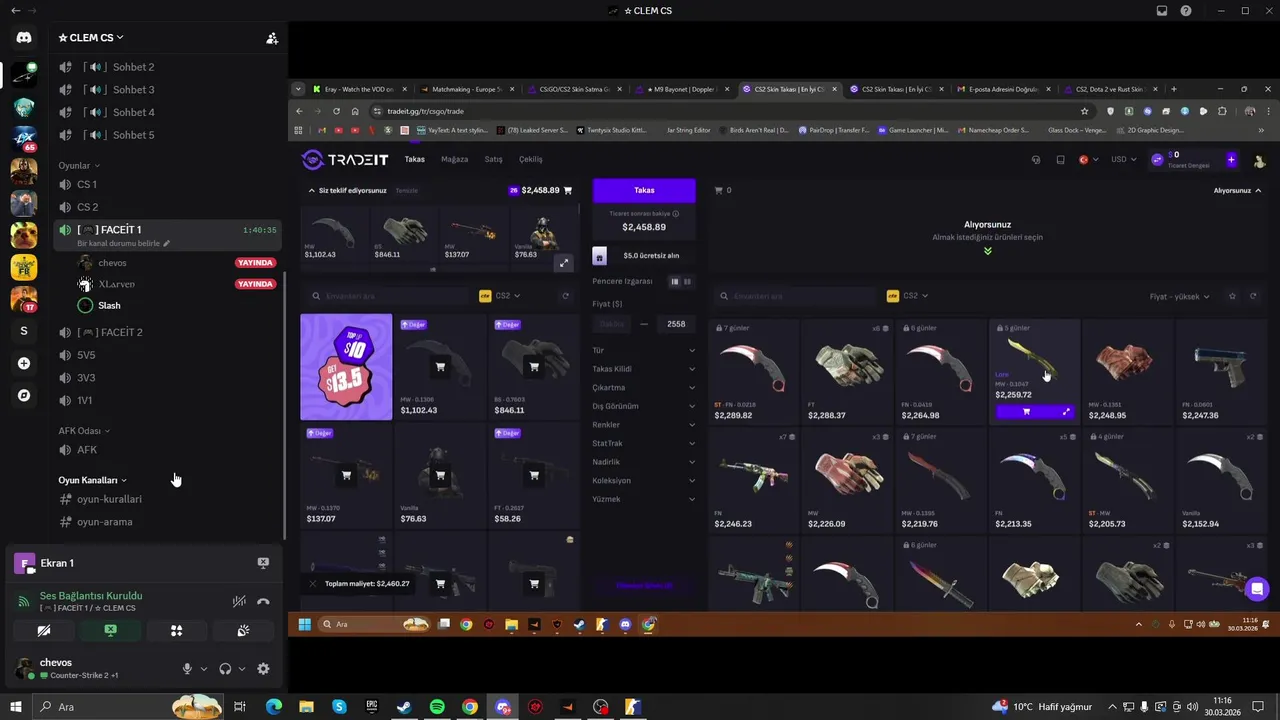Expand the Koleksiyon filter section
Image resolution: width=1280 pixels, height=720 pixels.
pos(644,481)
